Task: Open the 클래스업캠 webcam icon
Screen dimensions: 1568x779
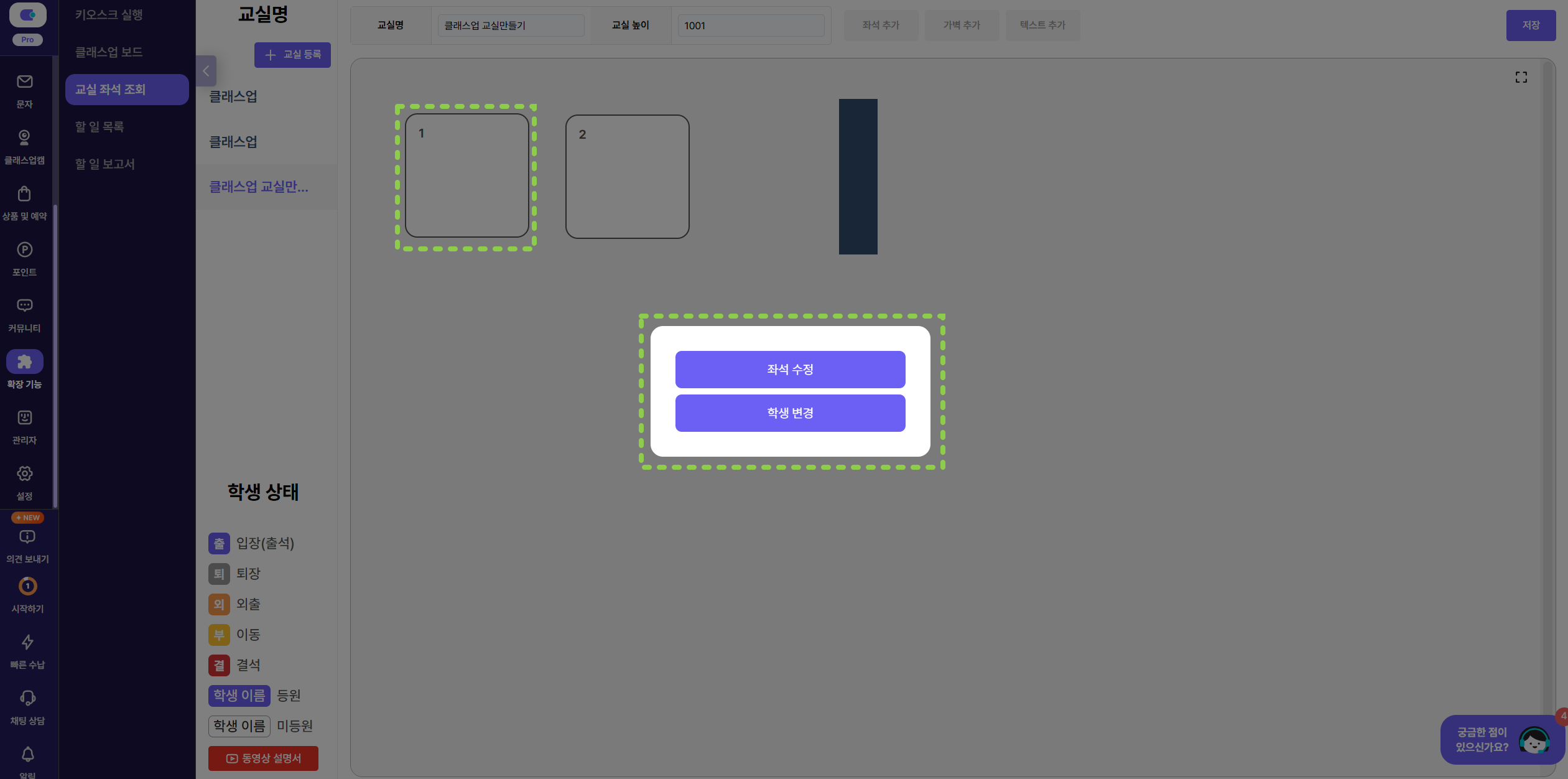Action: coord(24,138)
